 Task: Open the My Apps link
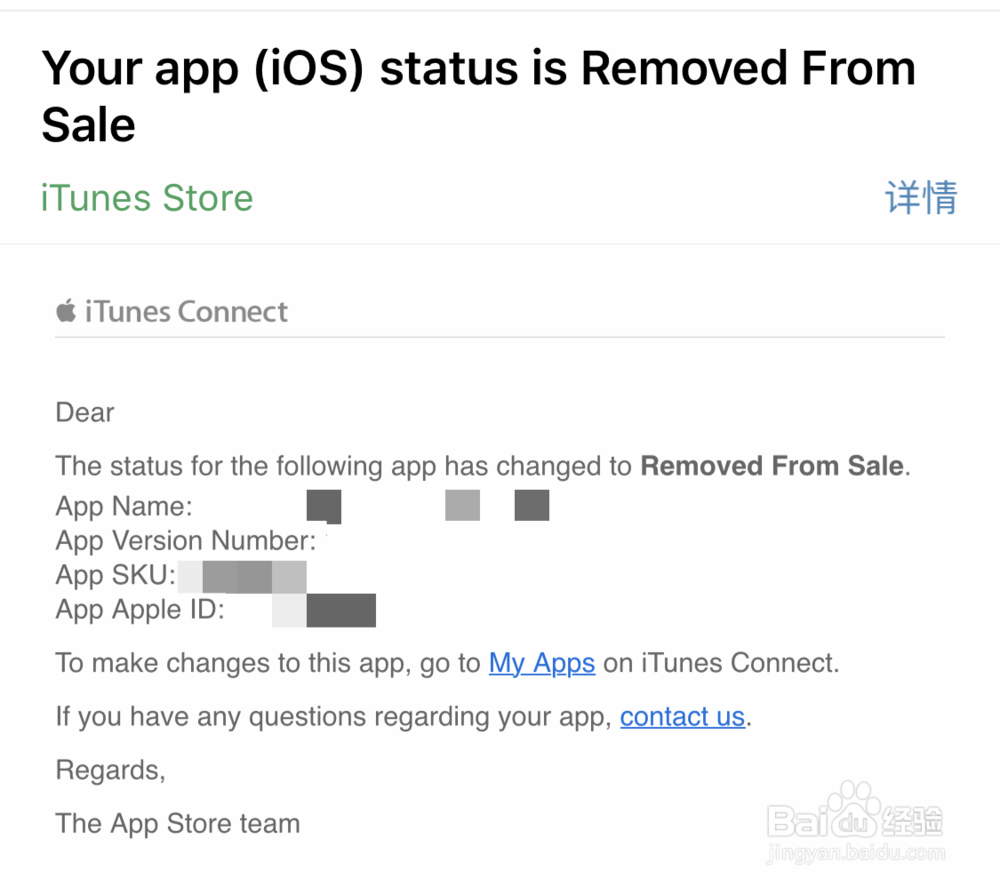(542, 663)
